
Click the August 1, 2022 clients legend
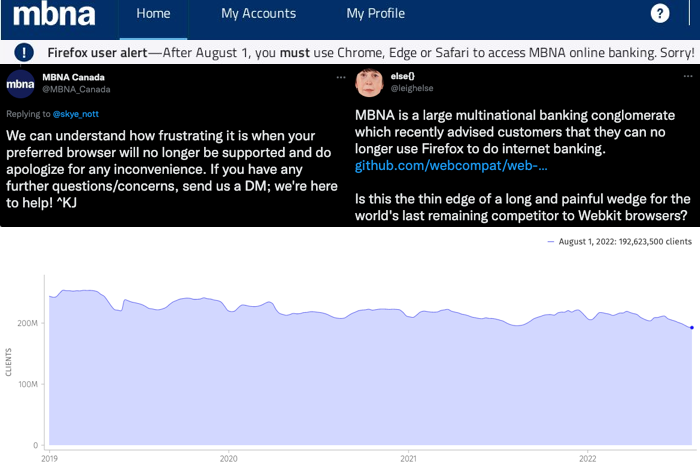tap(622, 241)
